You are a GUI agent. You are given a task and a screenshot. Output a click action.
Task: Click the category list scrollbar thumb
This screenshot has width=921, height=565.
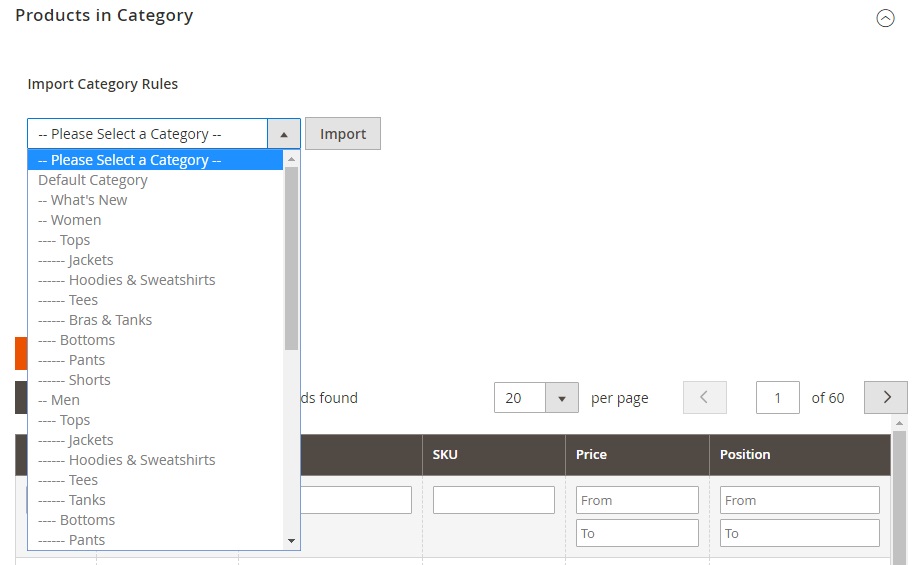[x=291, y=258]
